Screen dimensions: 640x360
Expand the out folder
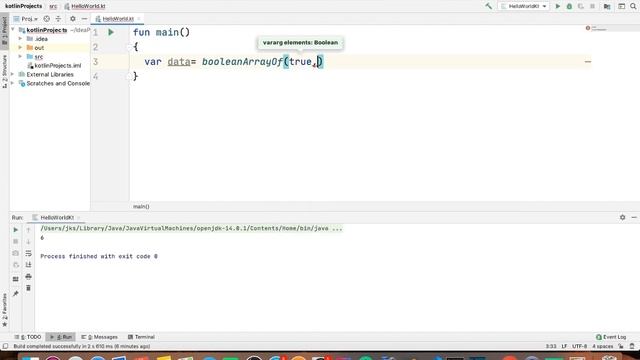click(20, 48)
